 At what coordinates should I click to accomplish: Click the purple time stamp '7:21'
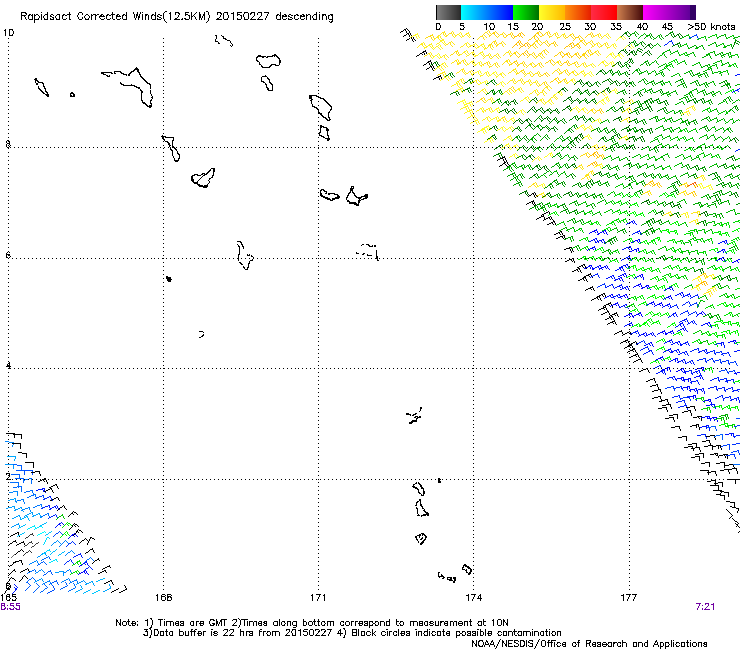coord(705,607)
